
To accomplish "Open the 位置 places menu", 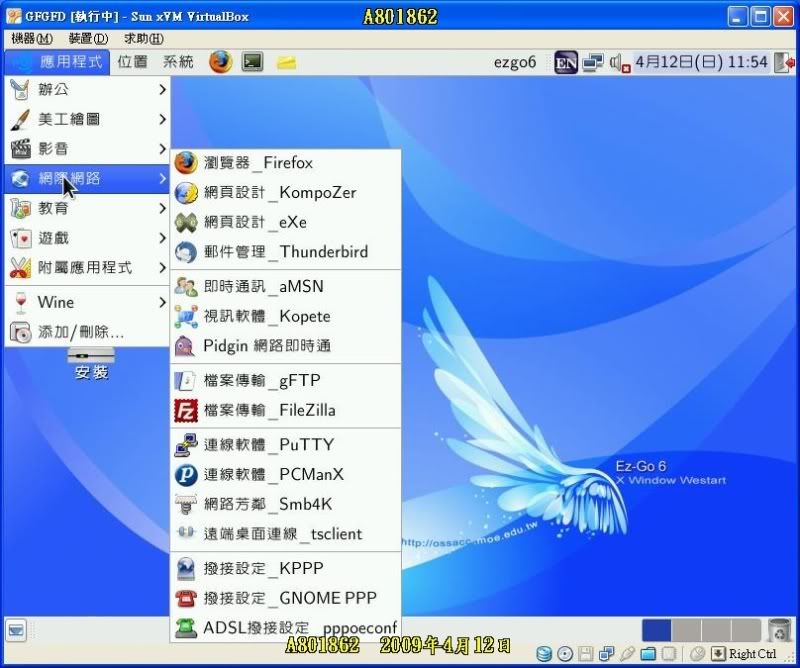I will tap(132, 62).
